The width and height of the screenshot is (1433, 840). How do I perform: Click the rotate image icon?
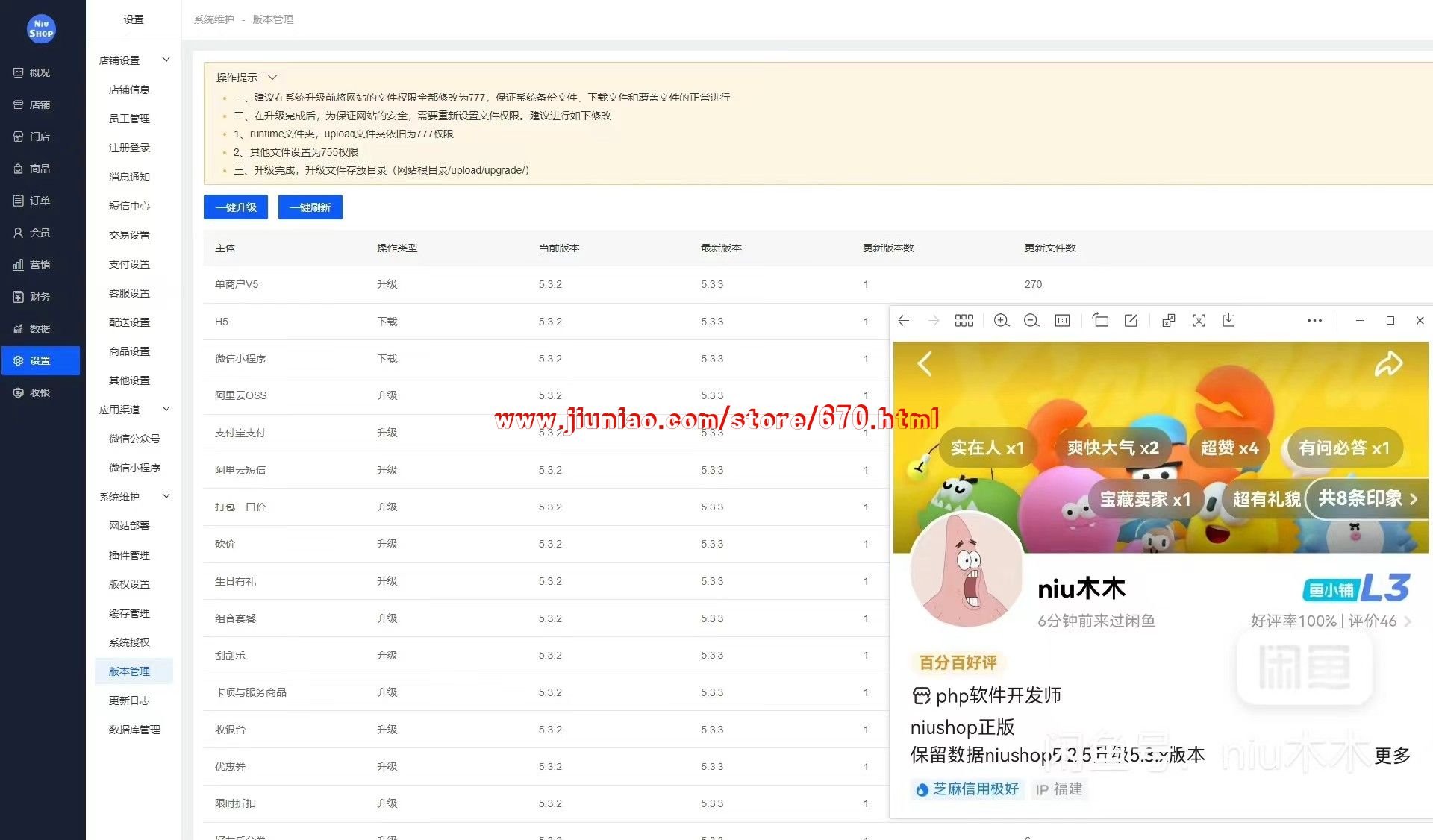pyautogui.click(x=1100, y=321)
